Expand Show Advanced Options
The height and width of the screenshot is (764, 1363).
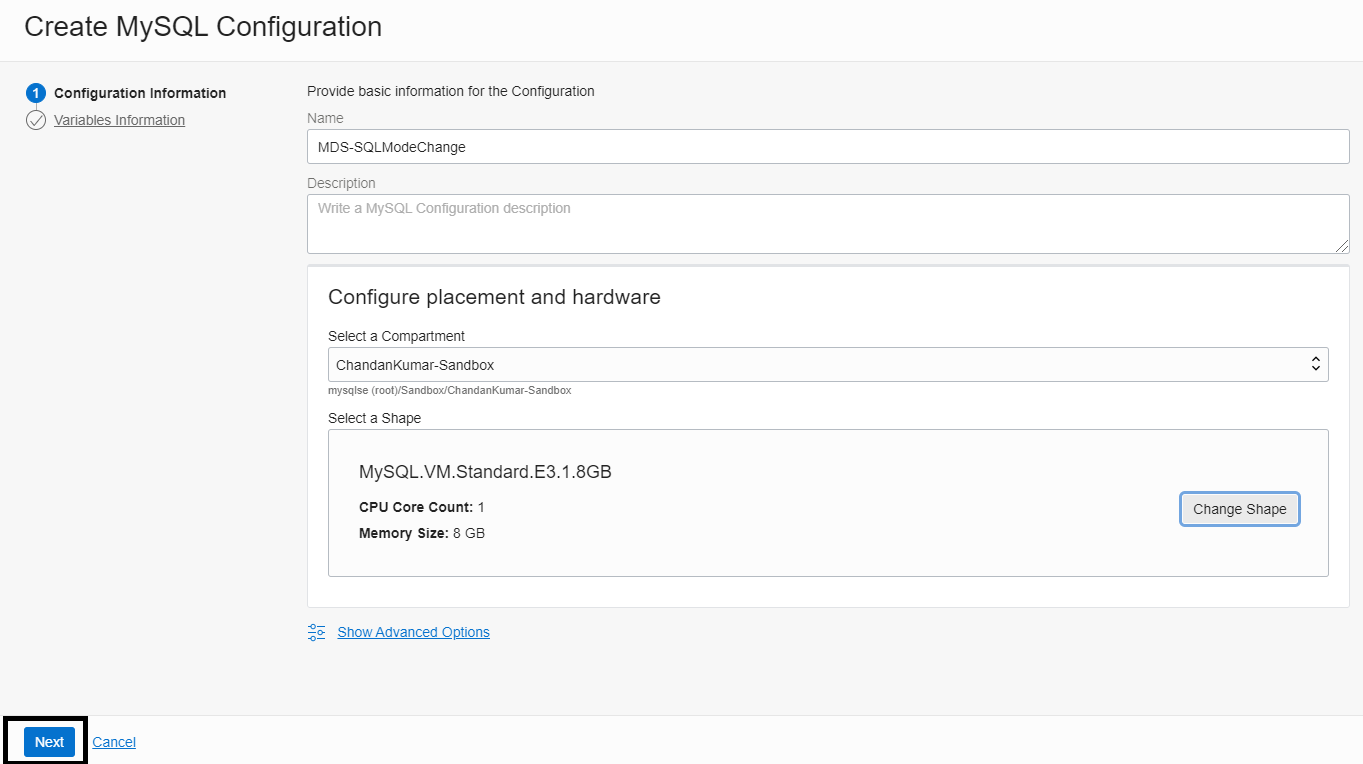coord(413,632)
